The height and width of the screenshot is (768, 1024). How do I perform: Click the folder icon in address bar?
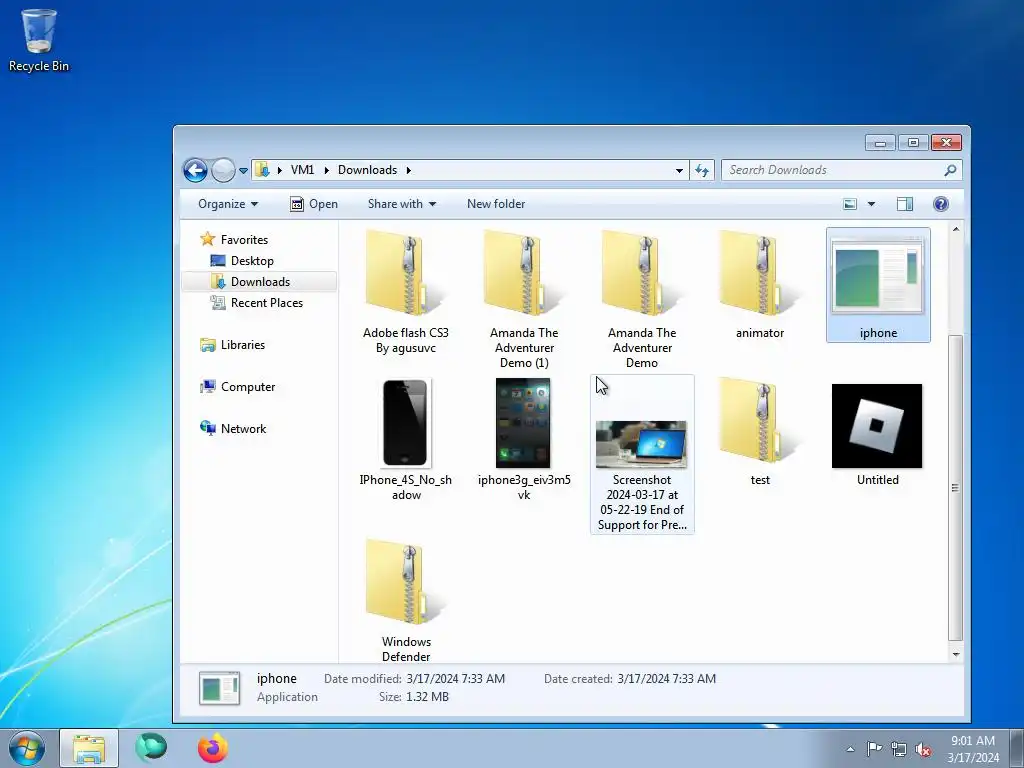[x=262, y=170]
